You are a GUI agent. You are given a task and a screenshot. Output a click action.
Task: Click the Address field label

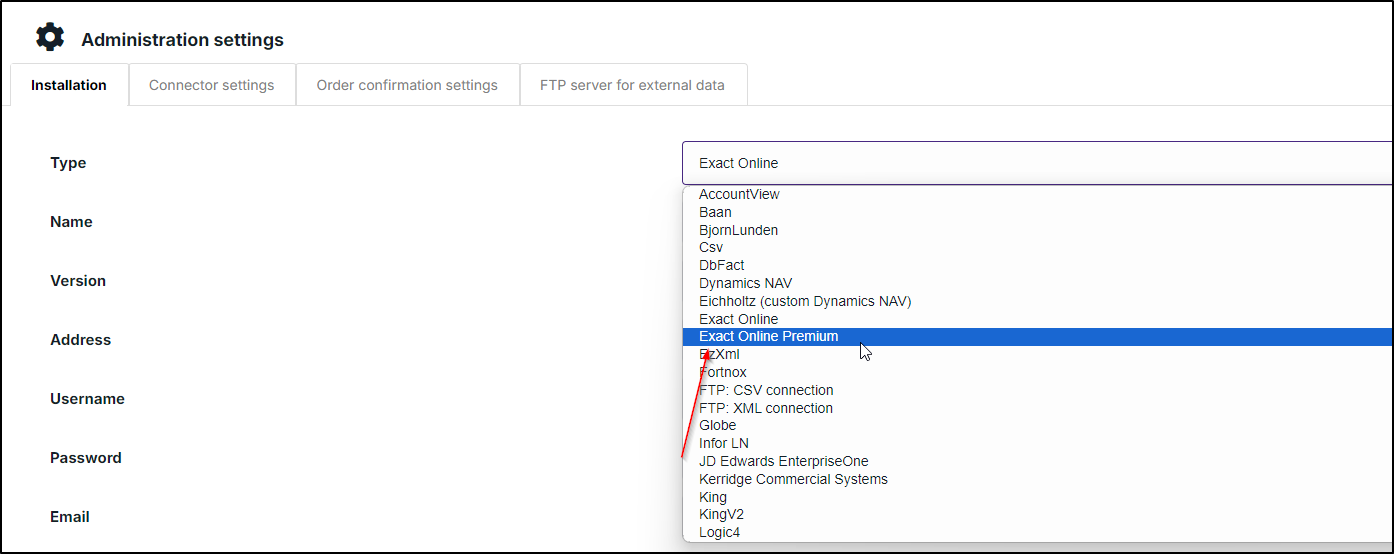(80, 340)
